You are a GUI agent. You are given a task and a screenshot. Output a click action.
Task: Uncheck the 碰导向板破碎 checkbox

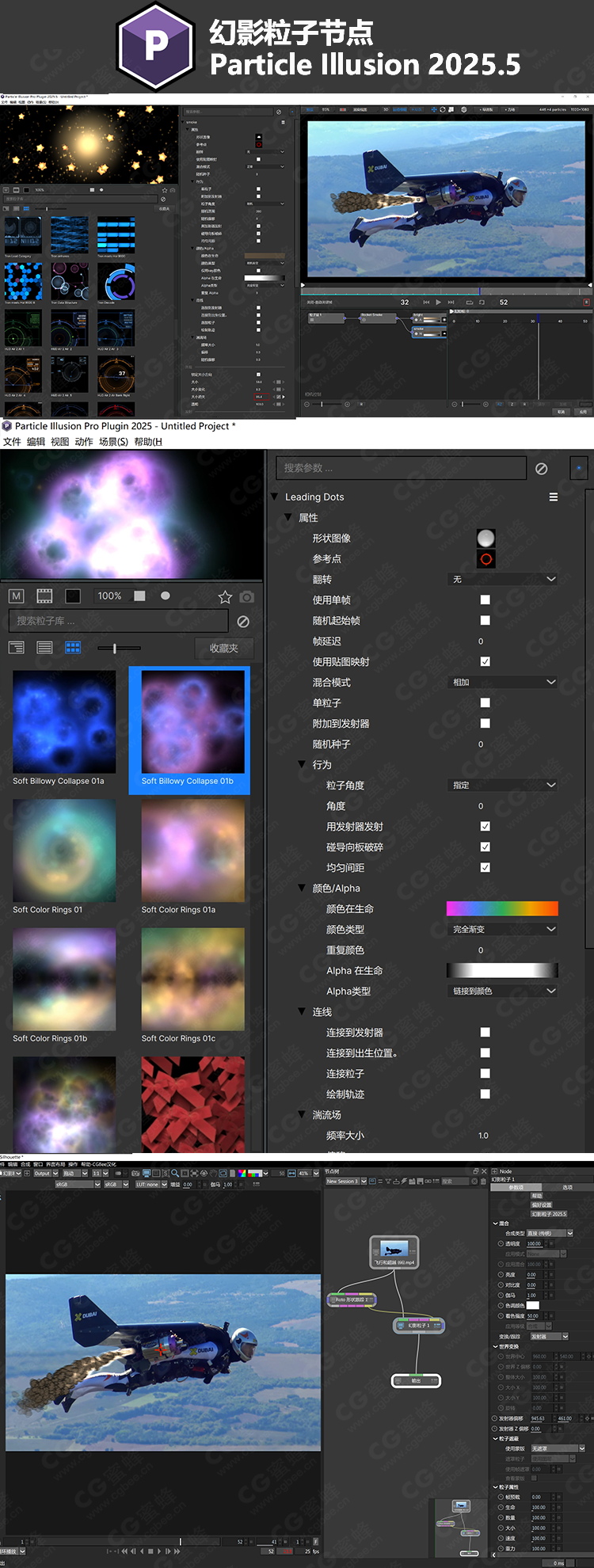click(x=485, y=847)
